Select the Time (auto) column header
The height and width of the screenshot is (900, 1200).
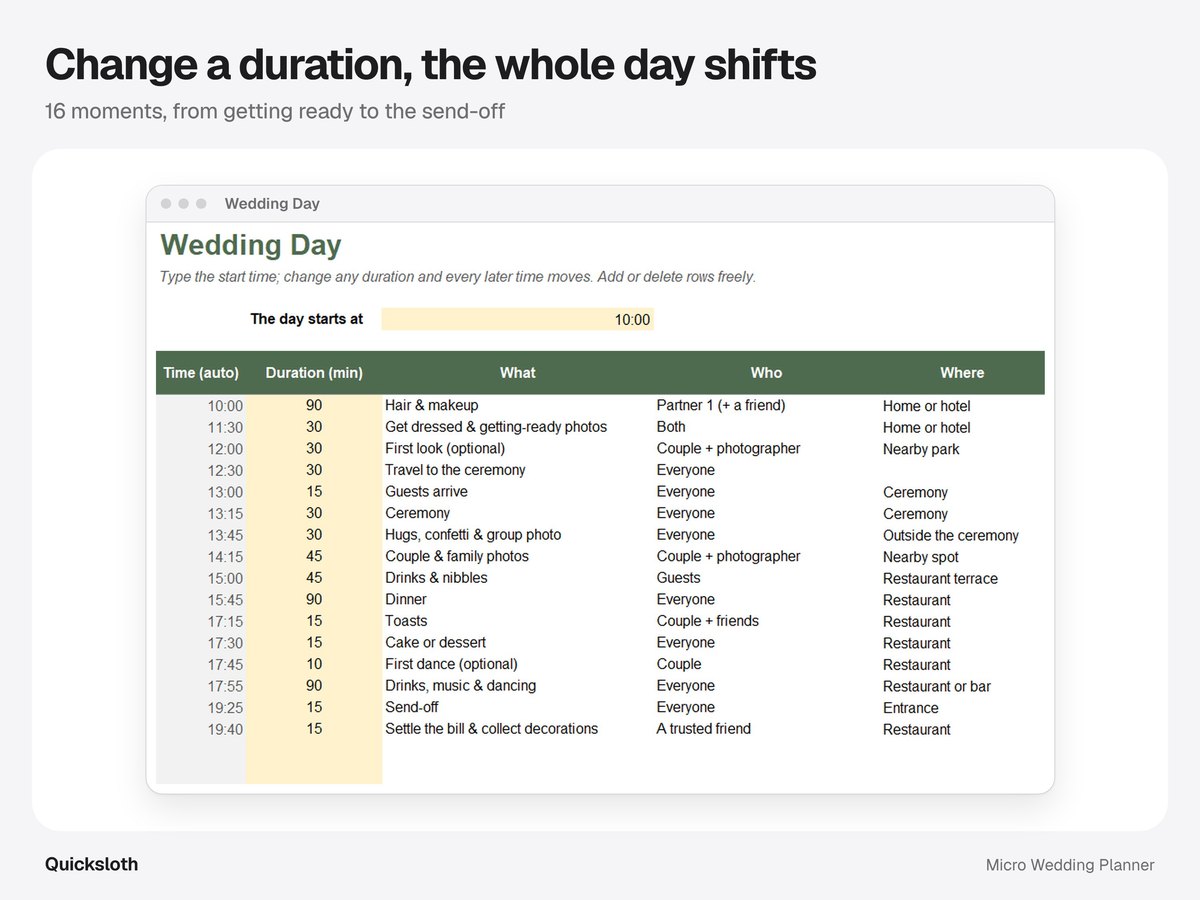click(x=201, y=373)
